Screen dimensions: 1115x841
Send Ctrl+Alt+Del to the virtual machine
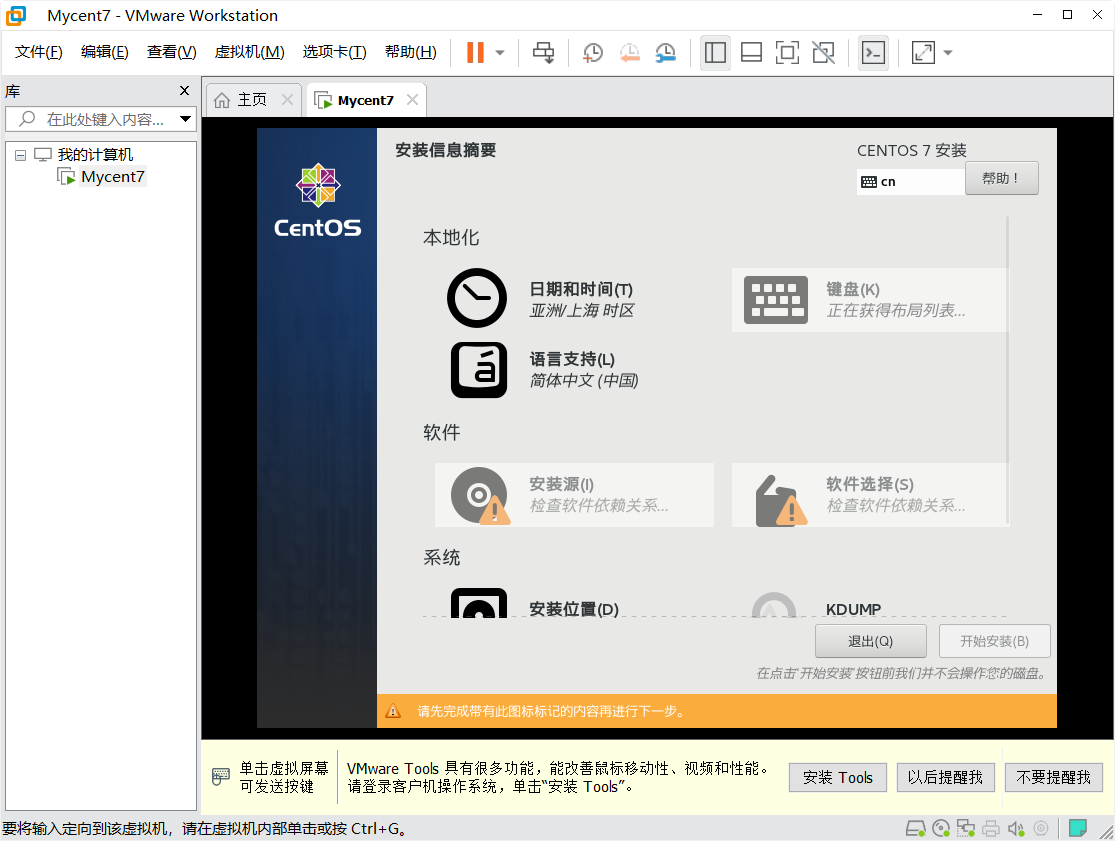click(543, 53)
